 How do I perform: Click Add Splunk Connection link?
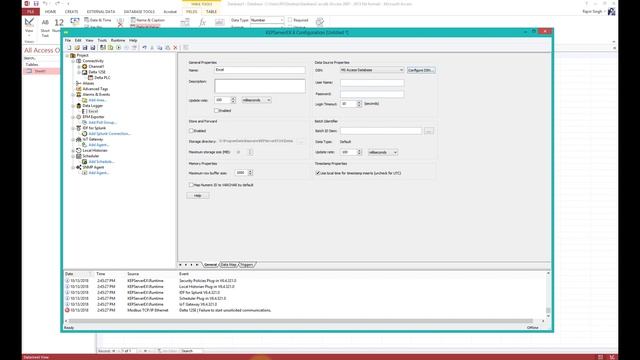click(x=109, y=134)
